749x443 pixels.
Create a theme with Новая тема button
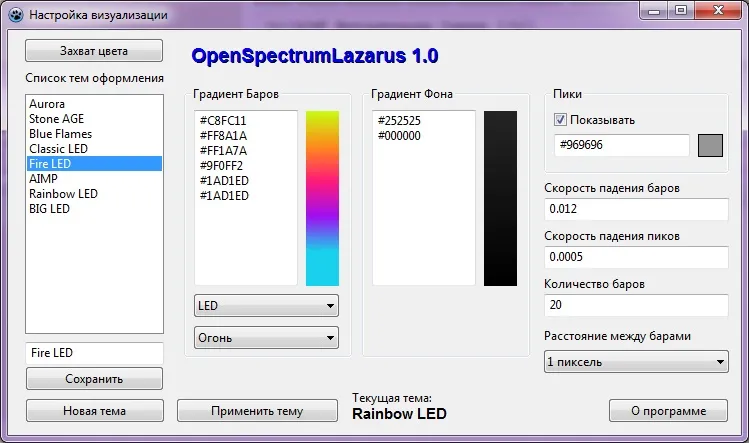click(95, 411)
